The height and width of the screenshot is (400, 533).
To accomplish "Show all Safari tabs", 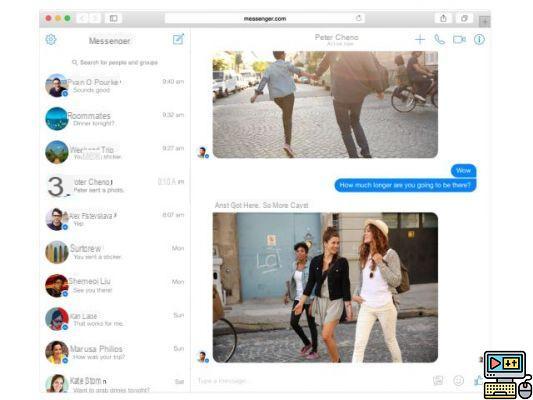I will pos(464,18).
